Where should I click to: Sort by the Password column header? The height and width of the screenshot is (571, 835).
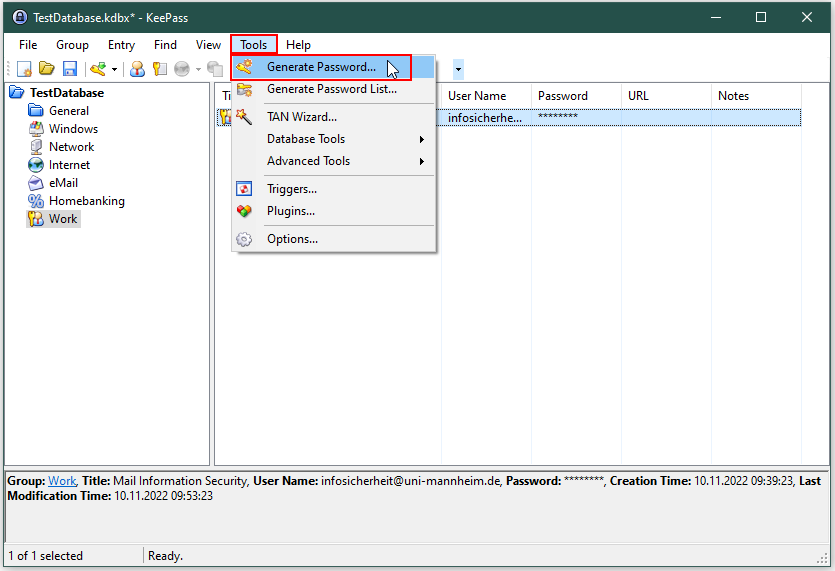pos(576,96)
